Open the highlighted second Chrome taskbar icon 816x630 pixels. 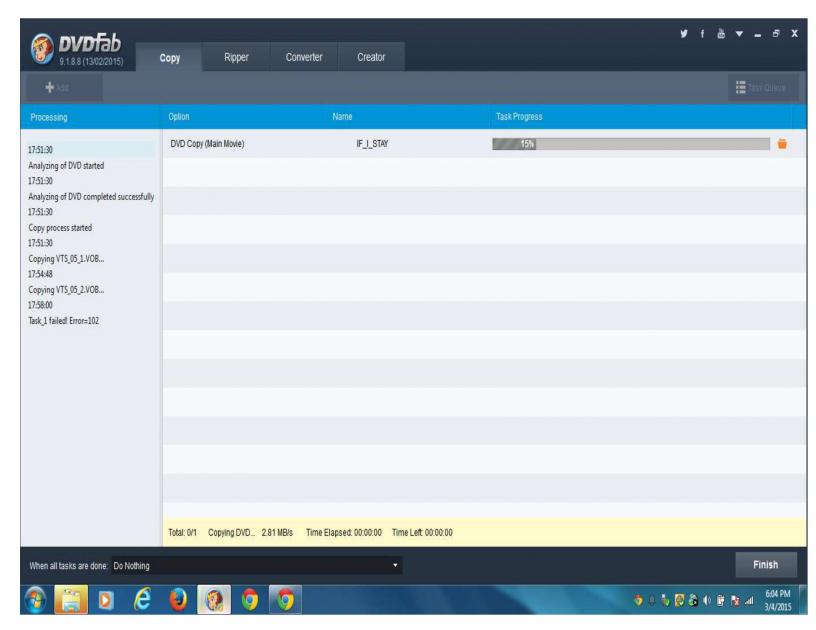tap(285, 600)
